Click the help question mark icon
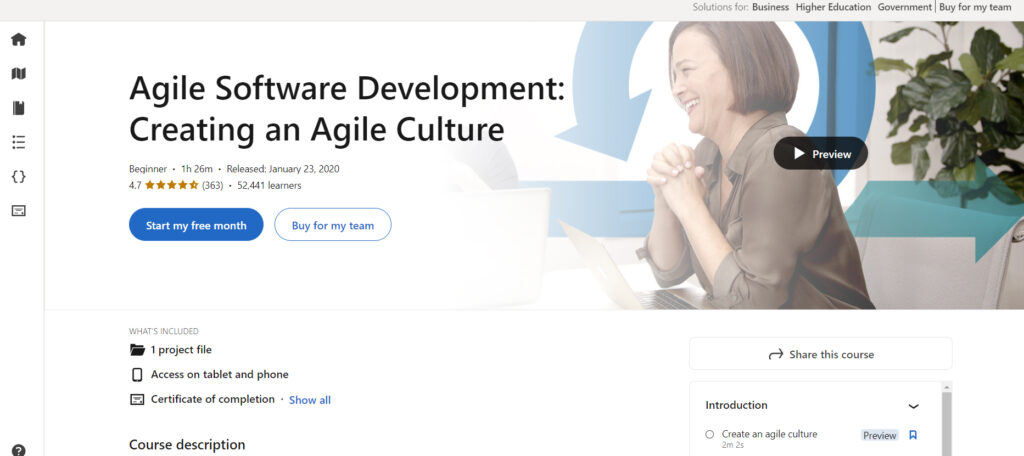The image size is (1024, 456). point(18,450)
